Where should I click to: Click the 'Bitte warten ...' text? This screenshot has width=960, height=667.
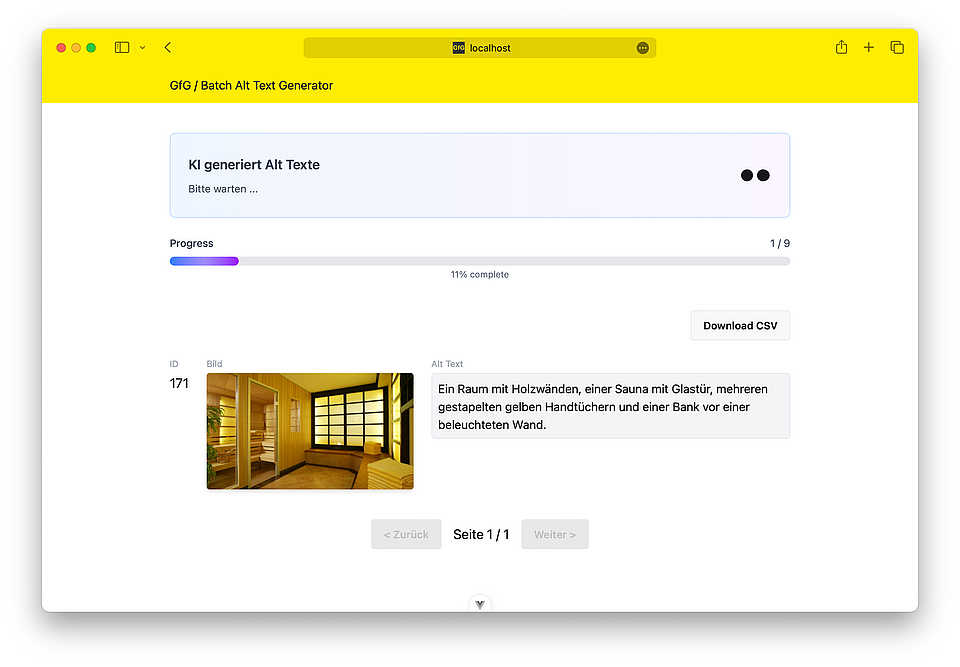[x=223, y=189]
